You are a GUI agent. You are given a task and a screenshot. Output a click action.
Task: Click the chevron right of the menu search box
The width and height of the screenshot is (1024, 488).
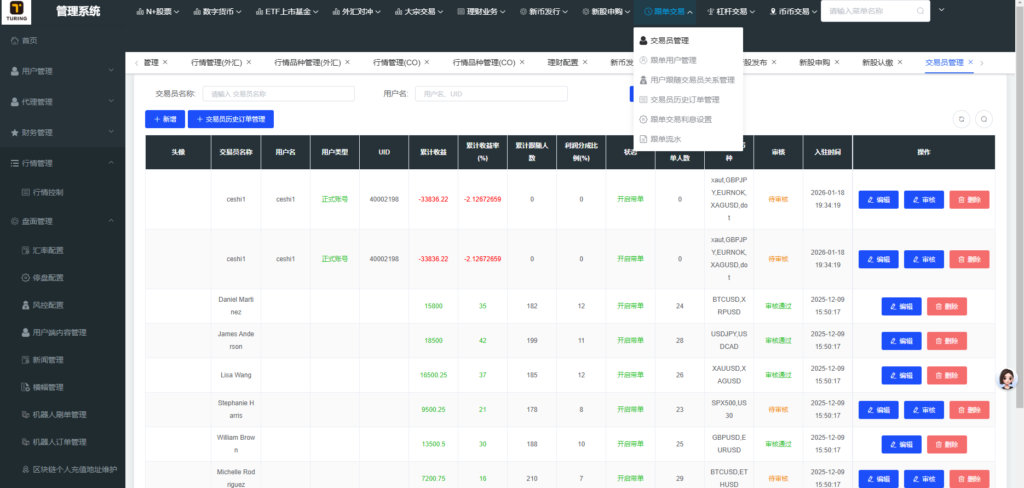(x=941, y=10)
